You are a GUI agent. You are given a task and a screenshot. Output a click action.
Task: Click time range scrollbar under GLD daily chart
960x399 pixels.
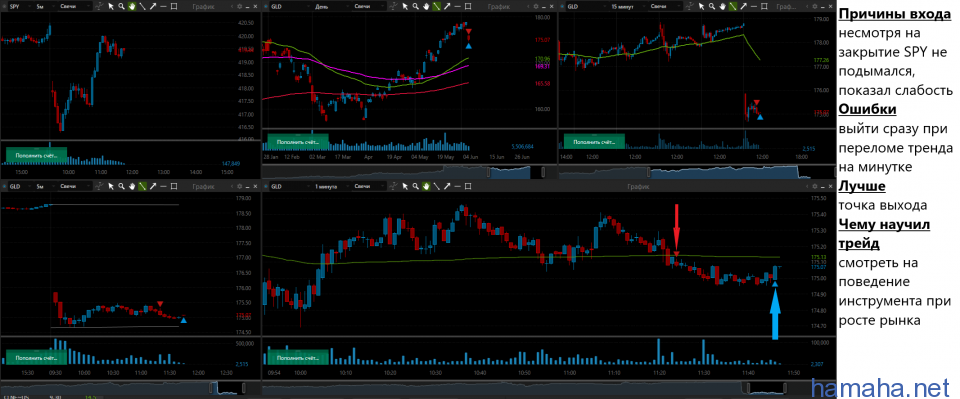410,172
